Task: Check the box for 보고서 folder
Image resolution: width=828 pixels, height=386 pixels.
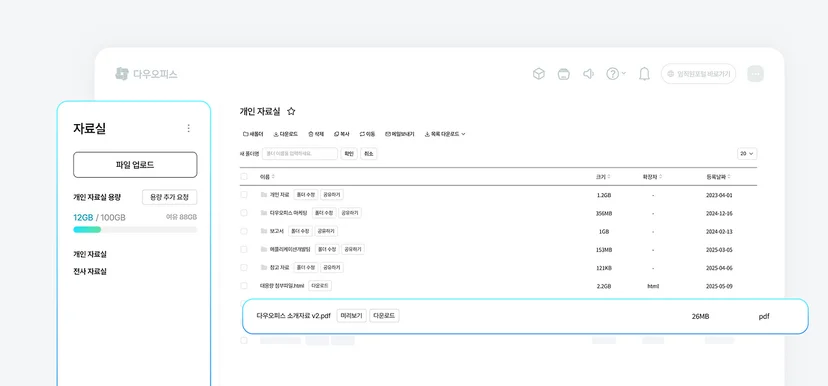Action: coord(244,231)
